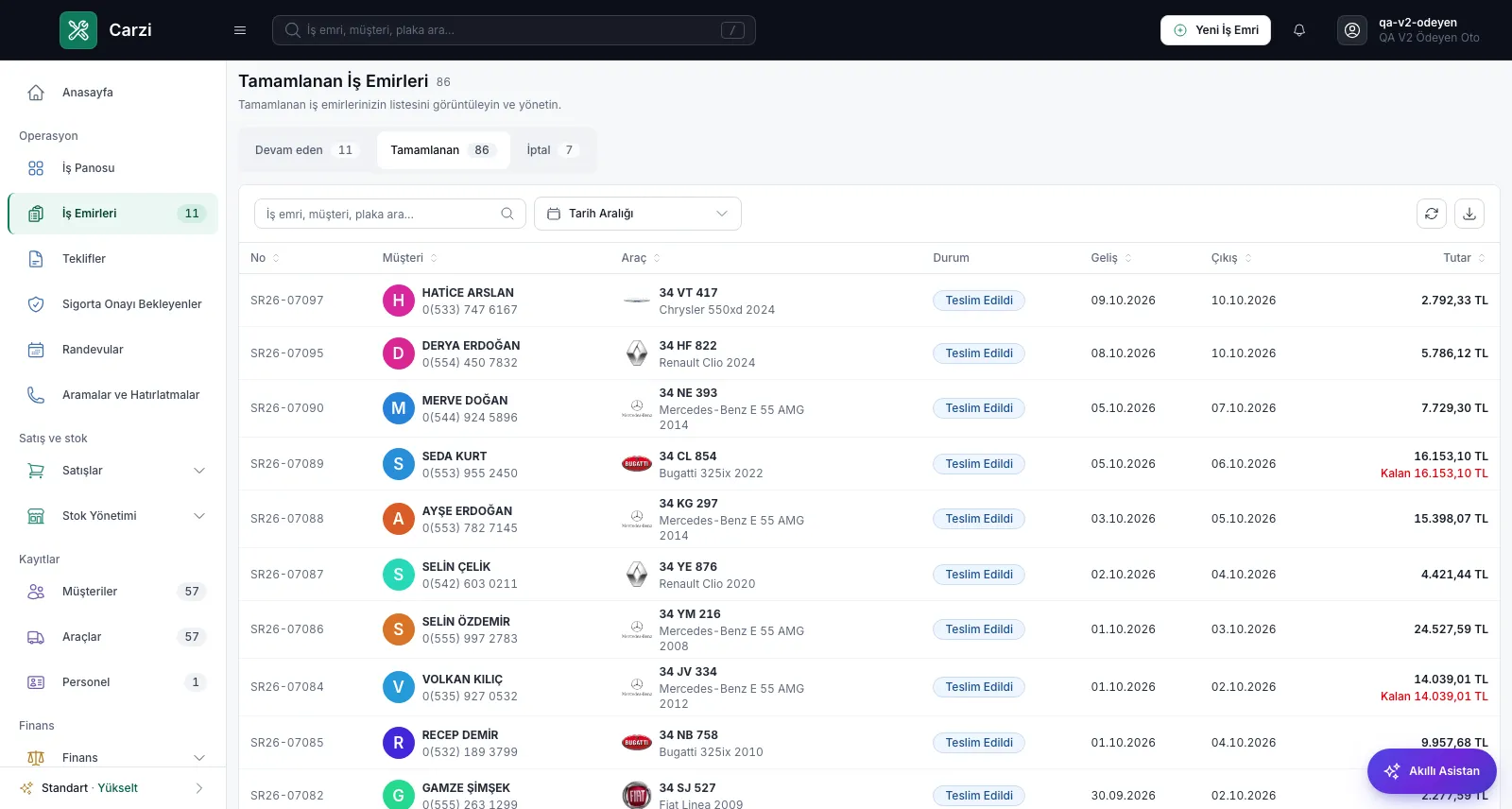Viewport: 1512px width, 809px height.
Task: Sort table by Tutar column
Action: (1464, 258)
